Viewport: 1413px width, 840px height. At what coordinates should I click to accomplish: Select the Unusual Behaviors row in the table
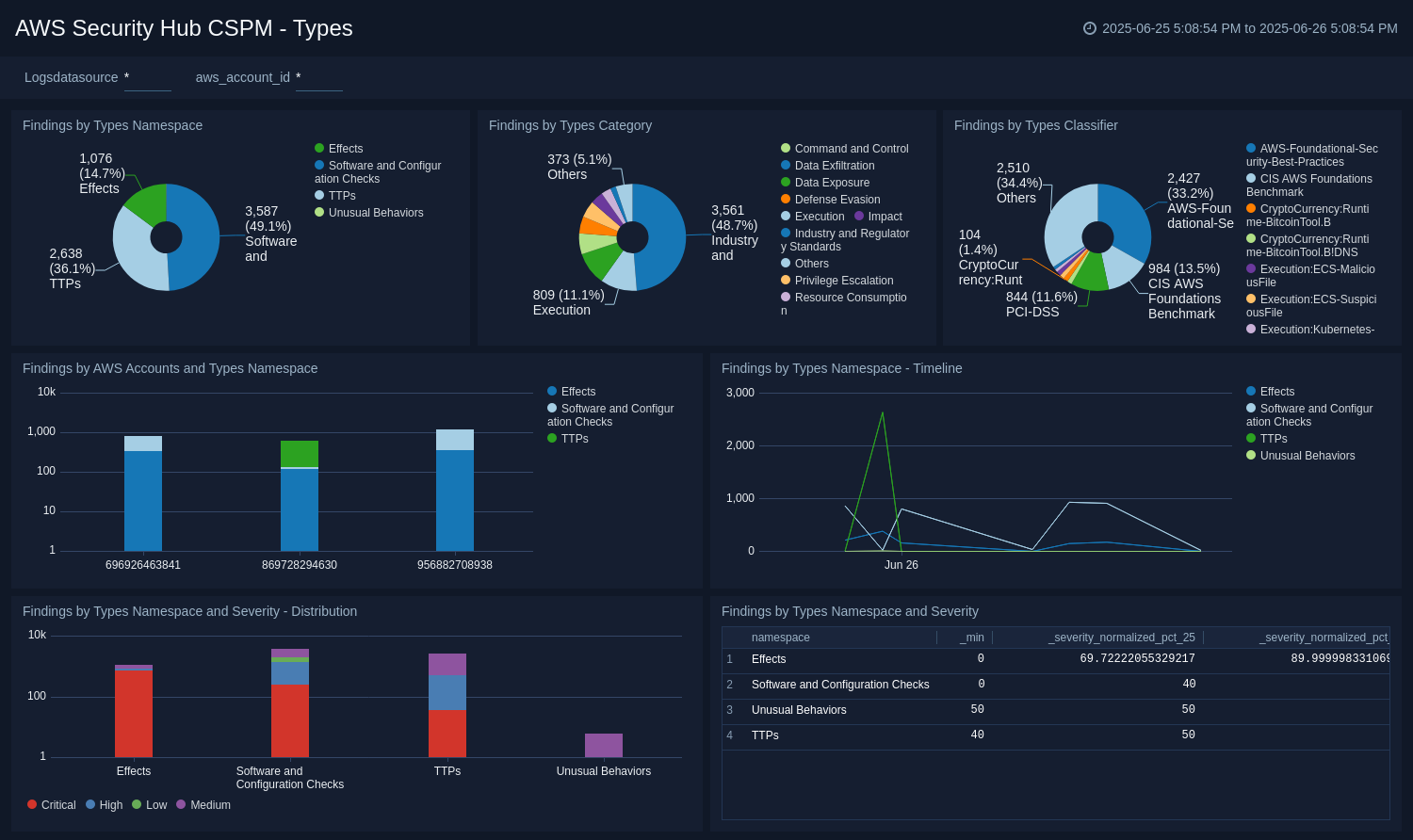point(1056,711)
